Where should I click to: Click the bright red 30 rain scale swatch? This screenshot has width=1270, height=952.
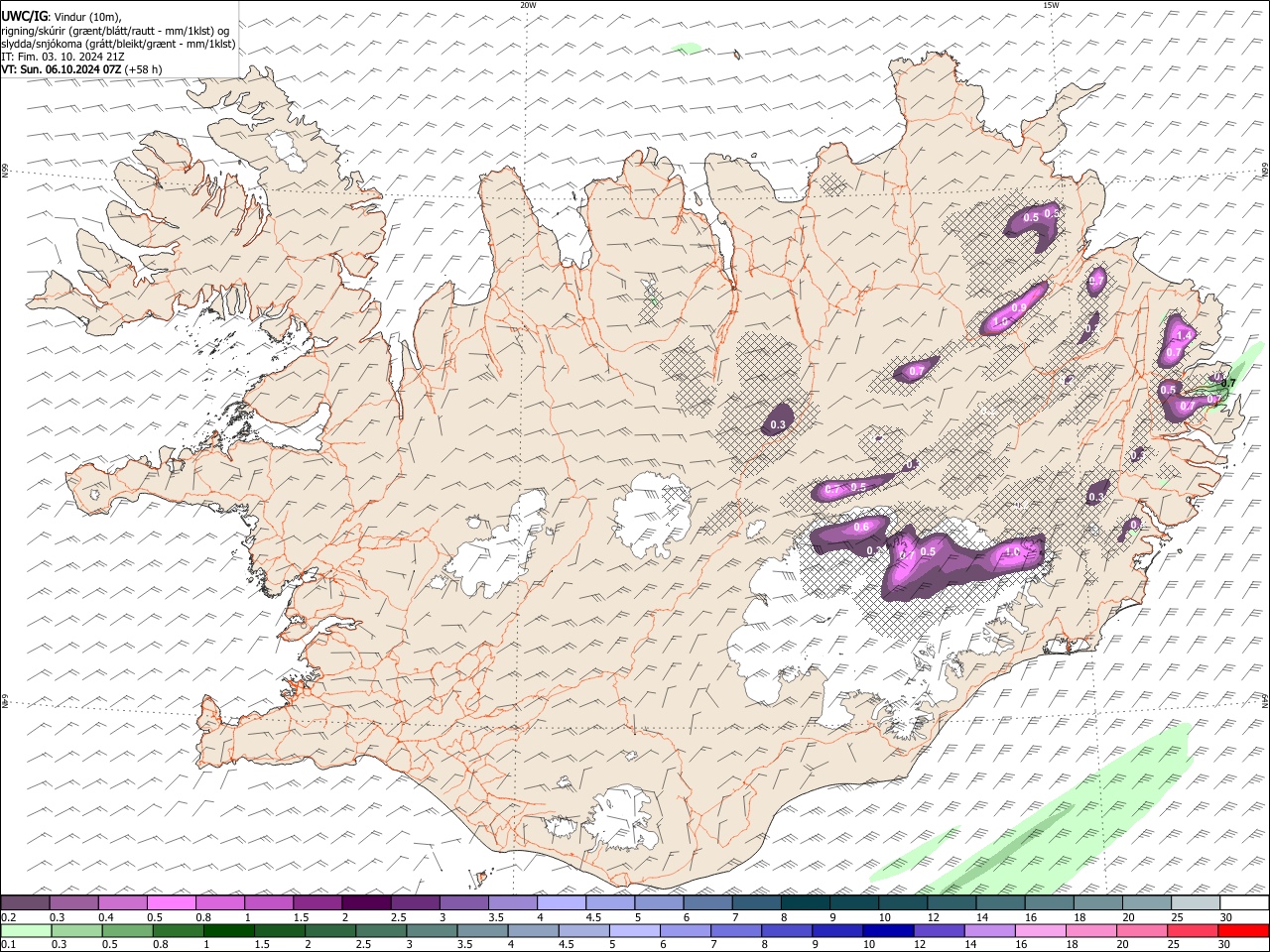coord(1242,930)
